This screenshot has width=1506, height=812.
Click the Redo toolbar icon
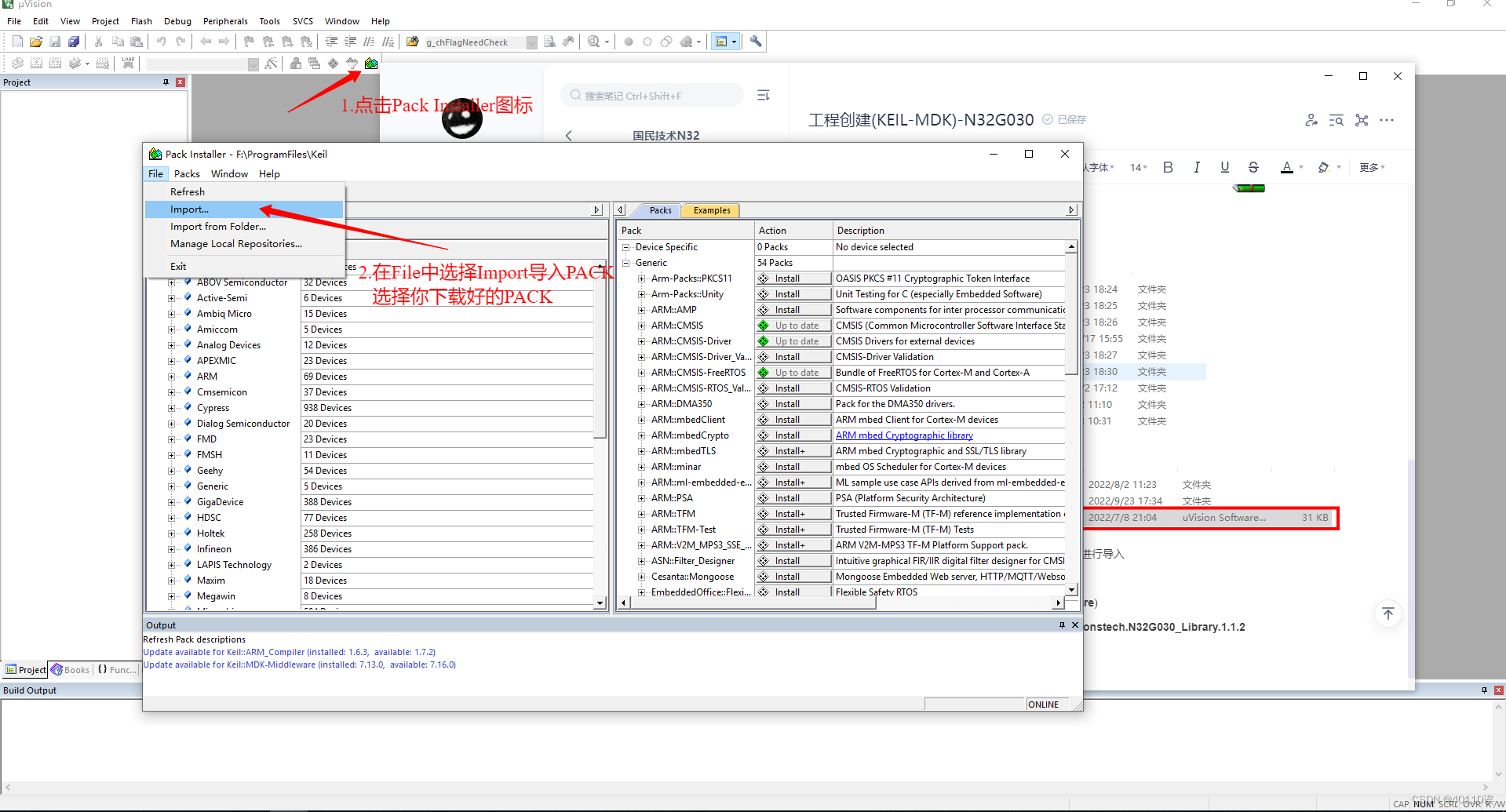tap(181, 42)
